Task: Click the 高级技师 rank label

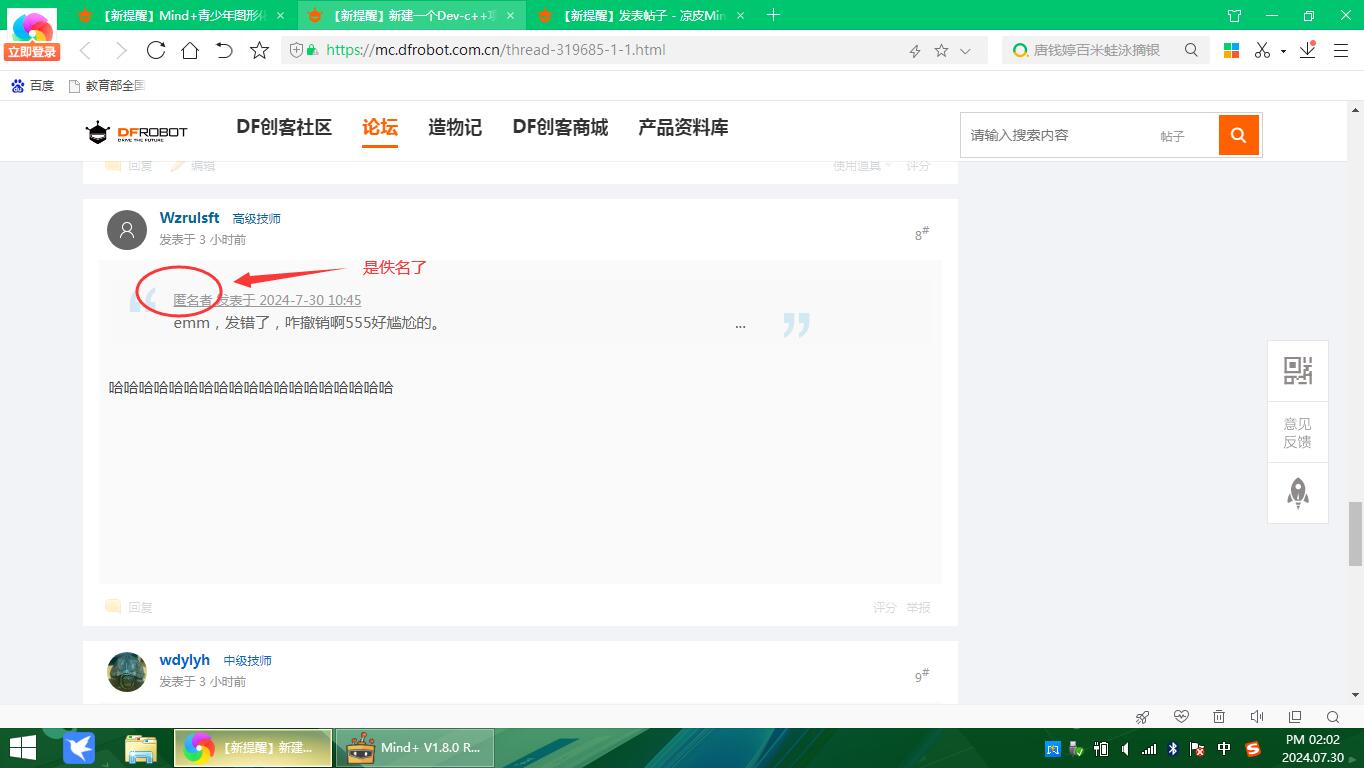Action: tap(256, 218)
